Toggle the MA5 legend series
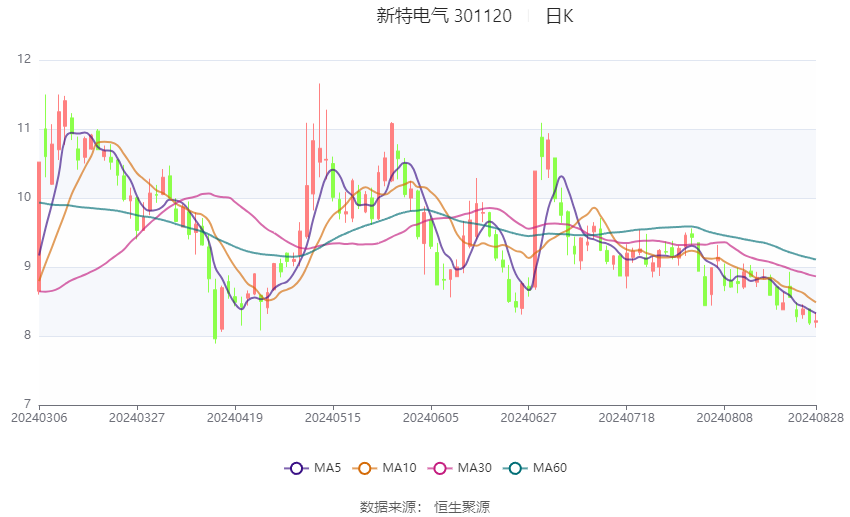The width and height of the screenshot is (850, 517). point(313,468)
